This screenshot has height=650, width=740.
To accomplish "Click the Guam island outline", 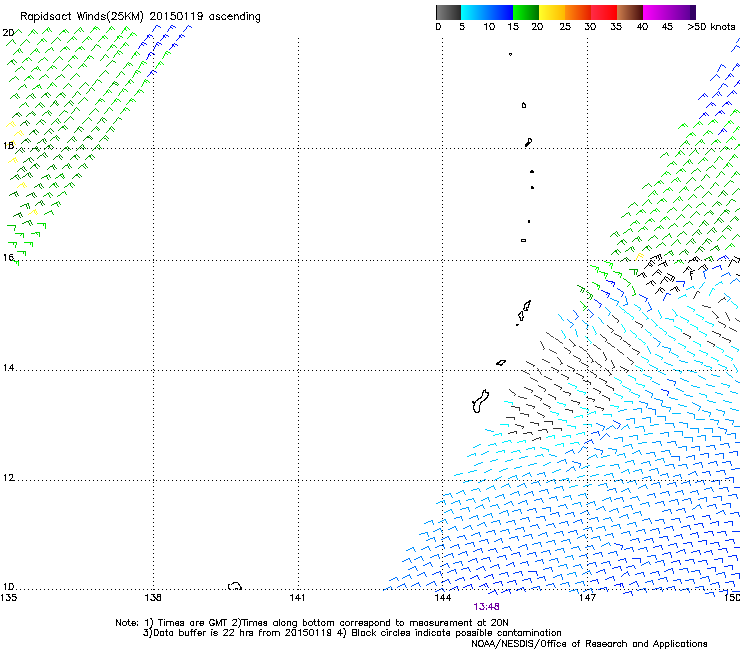I will click(x=480, y=401).
